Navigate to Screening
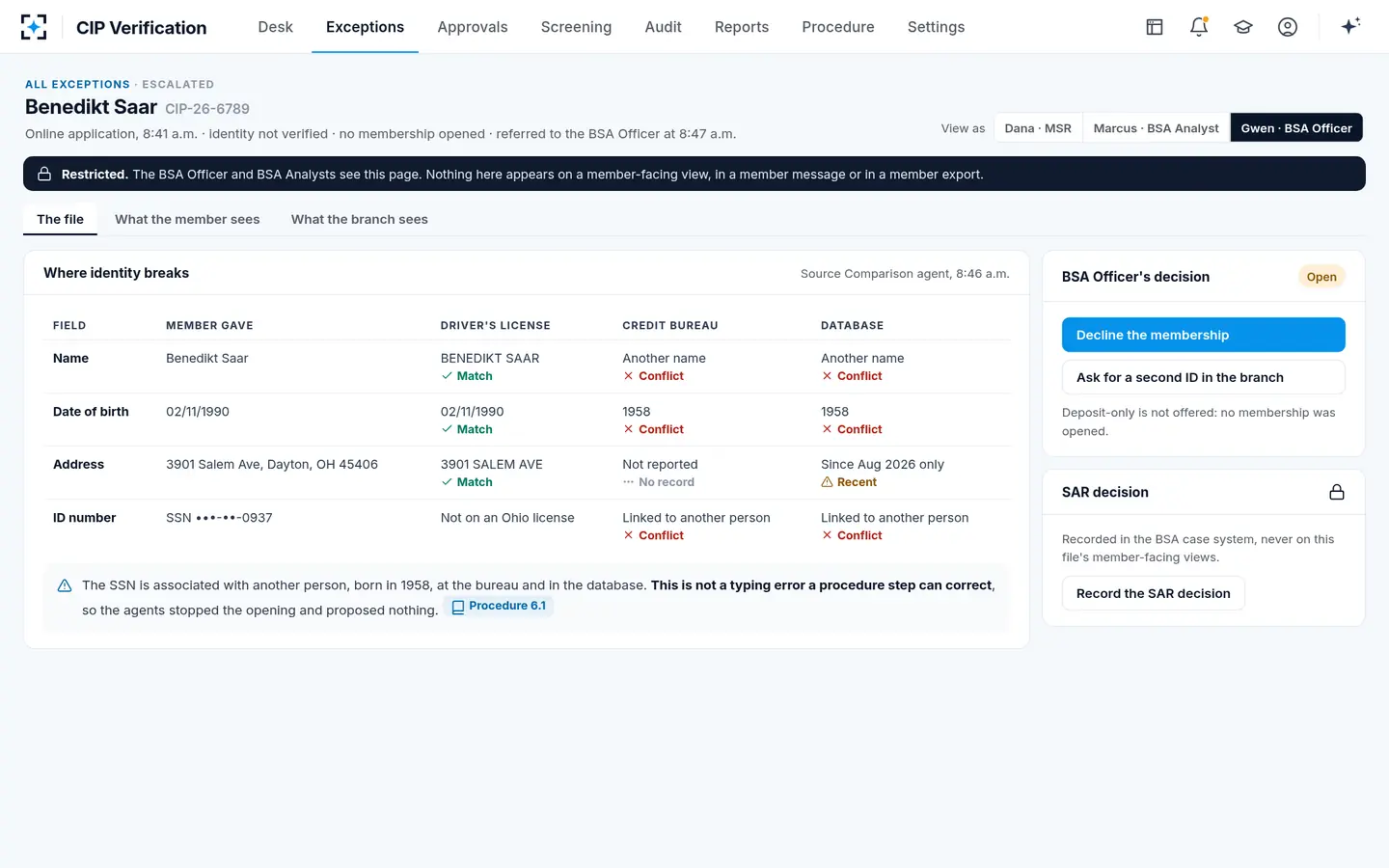Screen dimensions: 1389x868 (x=576, y=27)
